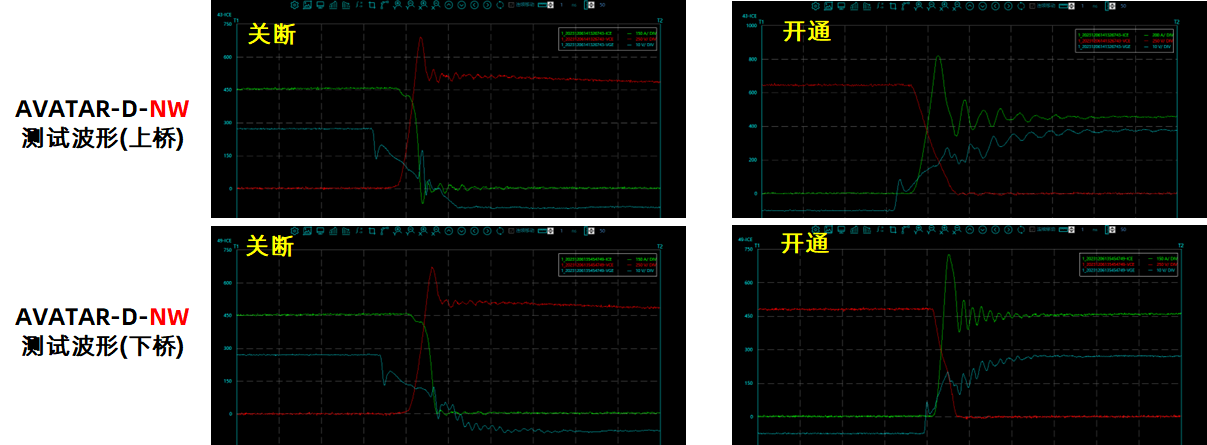The image size is (1207, 445).
Task: Click circled up arrow in lower-bridge turn-on toolbar
Action: pyautogui.click(x=970, y=229)
